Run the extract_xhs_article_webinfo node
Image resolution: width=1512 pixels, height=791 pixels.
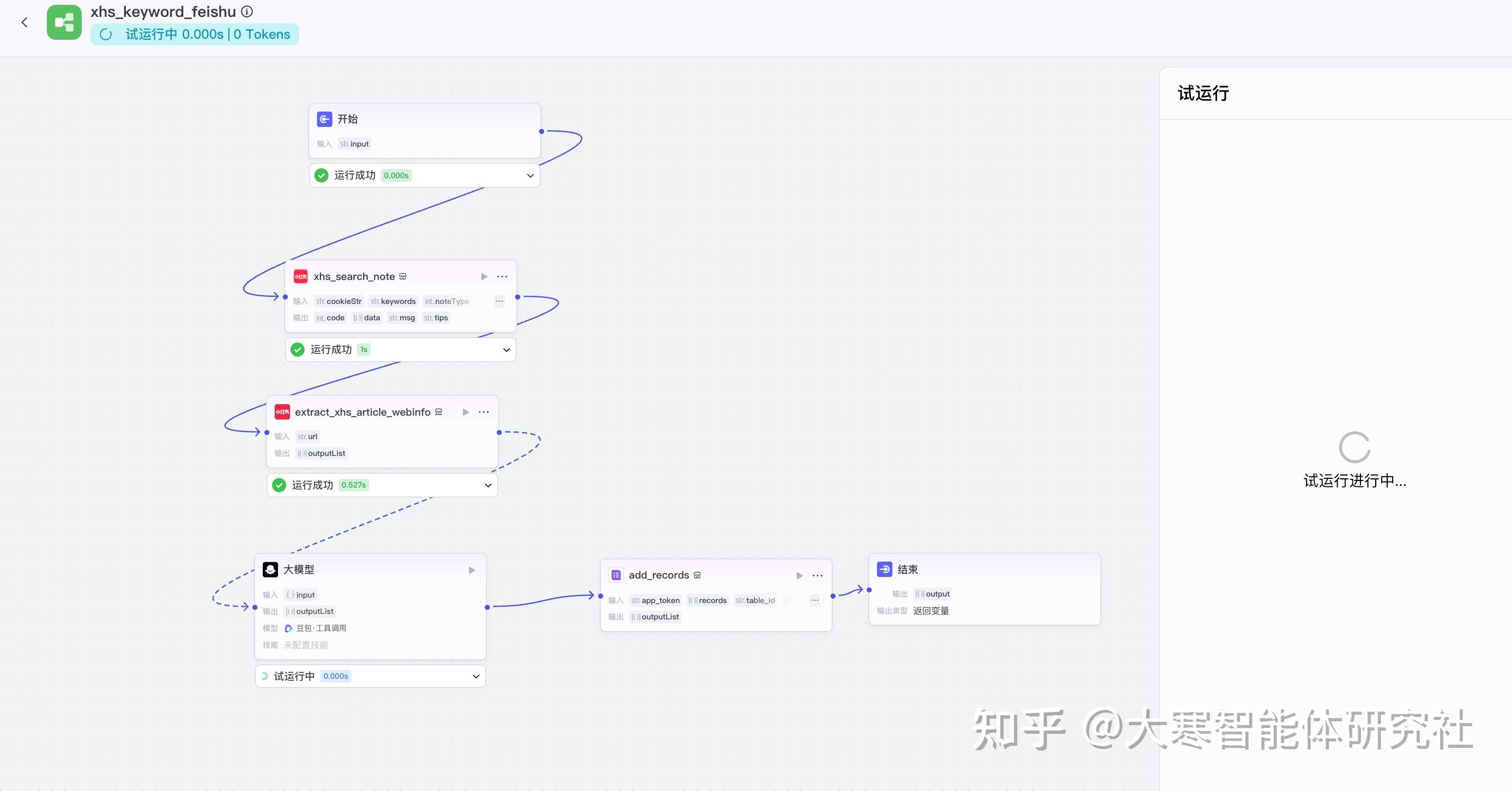point(465,412)
